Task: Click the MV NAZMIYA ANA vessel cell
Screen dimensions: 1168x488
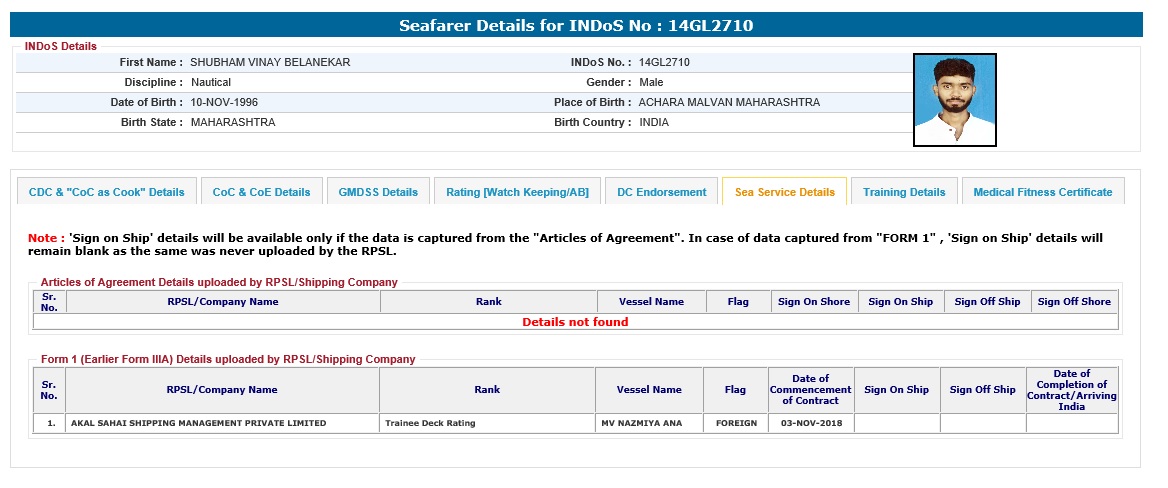Action: coord(641,423)
